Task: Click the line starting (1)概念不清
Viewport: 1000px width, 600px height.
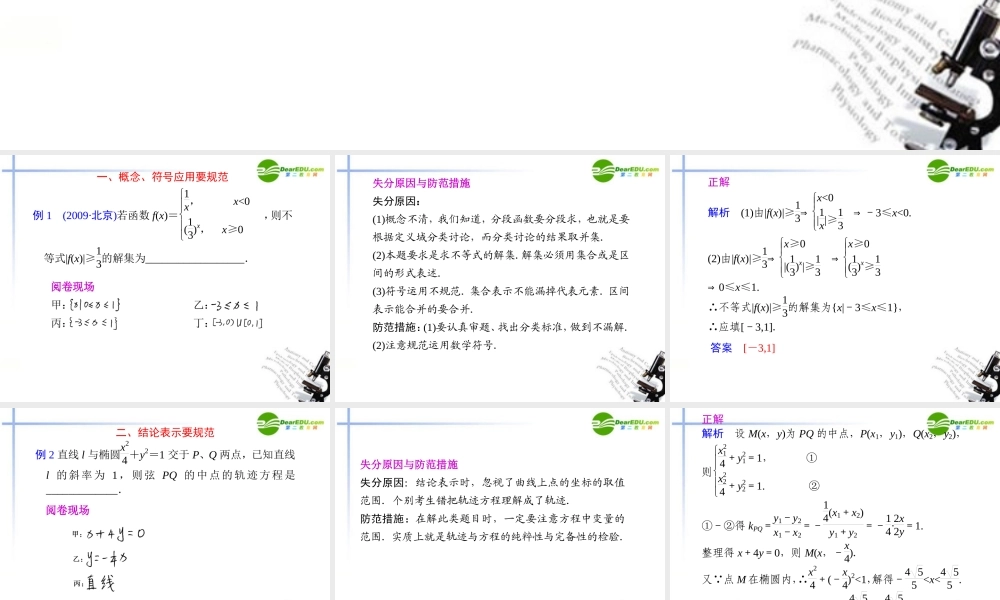Action: (x=501, y=219)
